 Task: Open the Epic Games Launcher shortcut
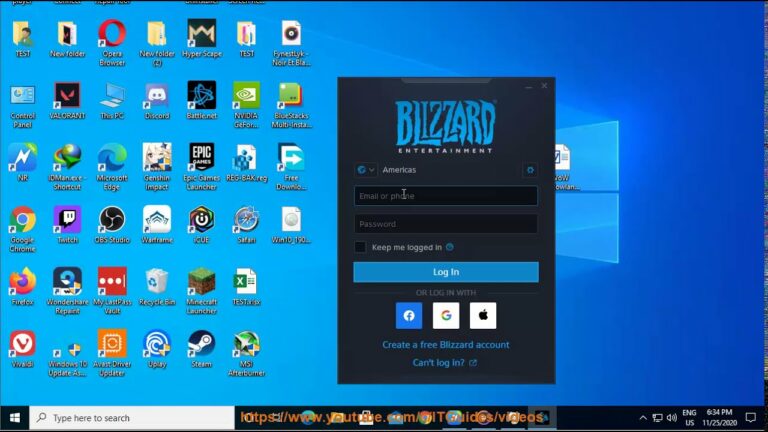point(202,167)
